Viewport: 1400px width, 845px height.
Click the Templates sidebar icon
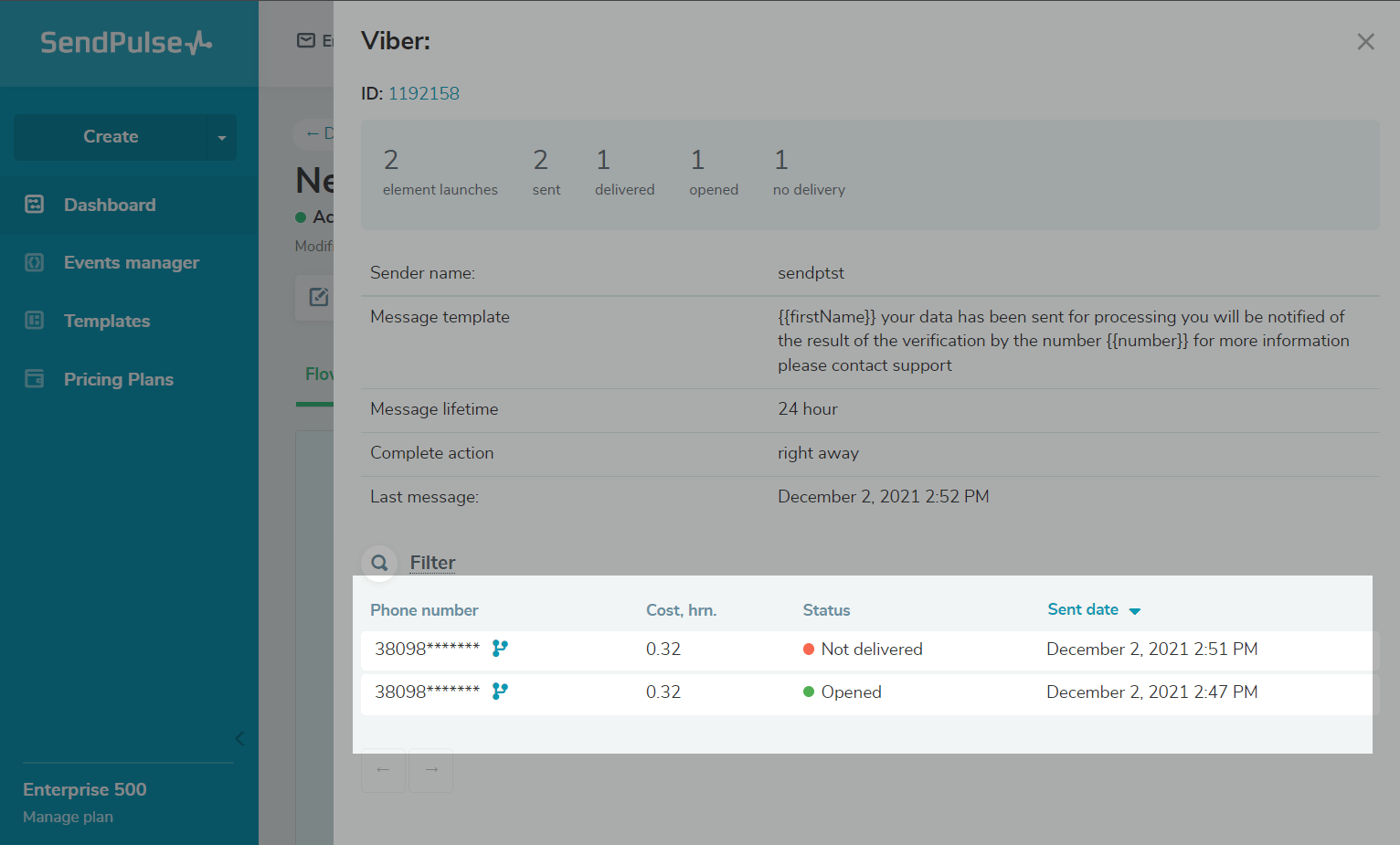click(x=35, y=321)
